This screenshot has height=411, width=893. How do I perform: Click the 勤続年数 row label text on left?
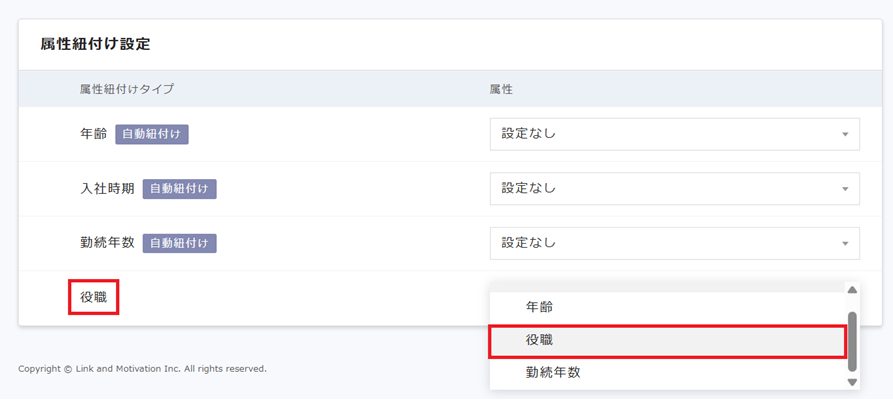click(x=107, y=242)
